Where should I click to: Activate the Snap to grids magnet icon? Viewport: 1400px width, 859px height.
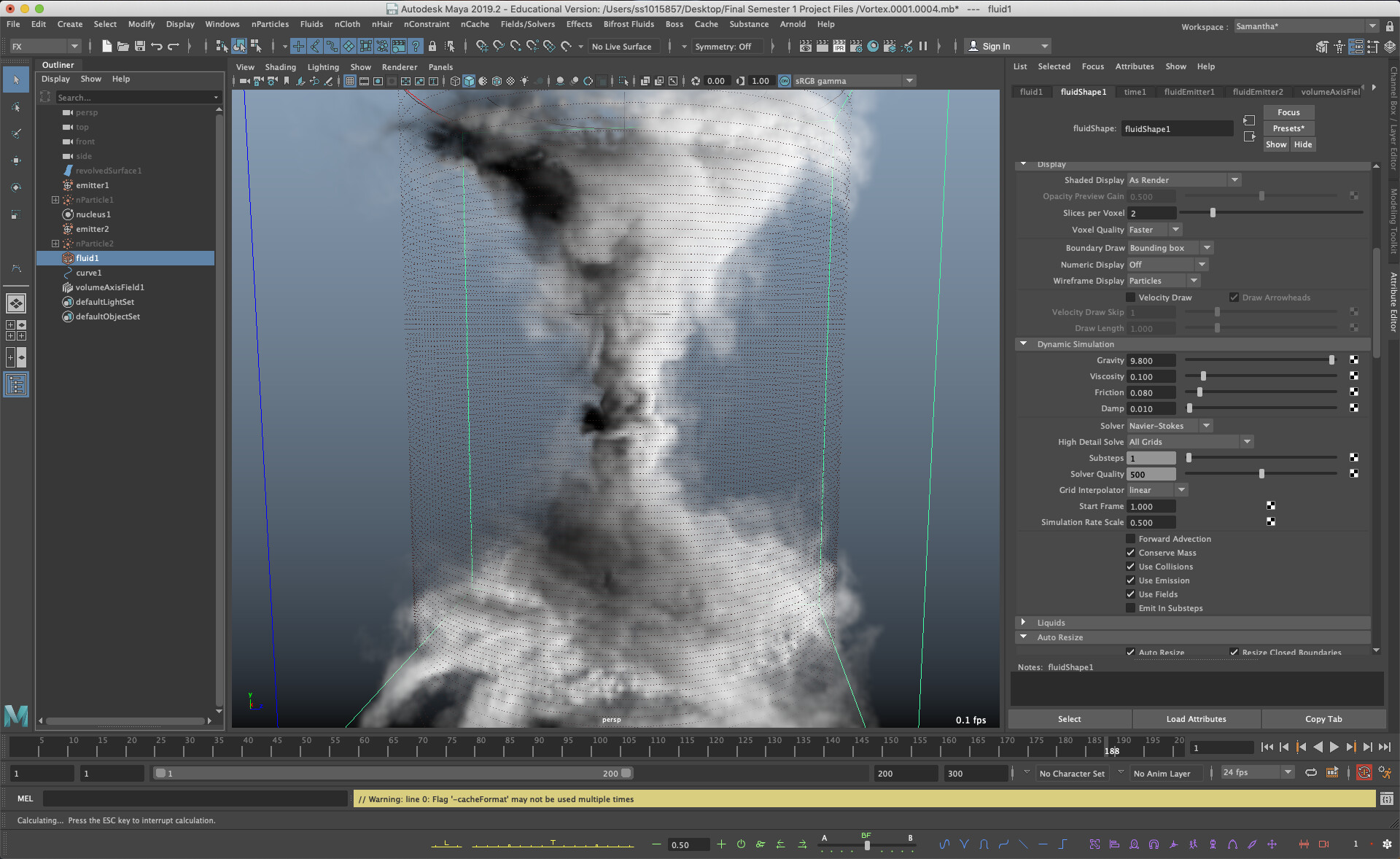[x=483, y=46]
